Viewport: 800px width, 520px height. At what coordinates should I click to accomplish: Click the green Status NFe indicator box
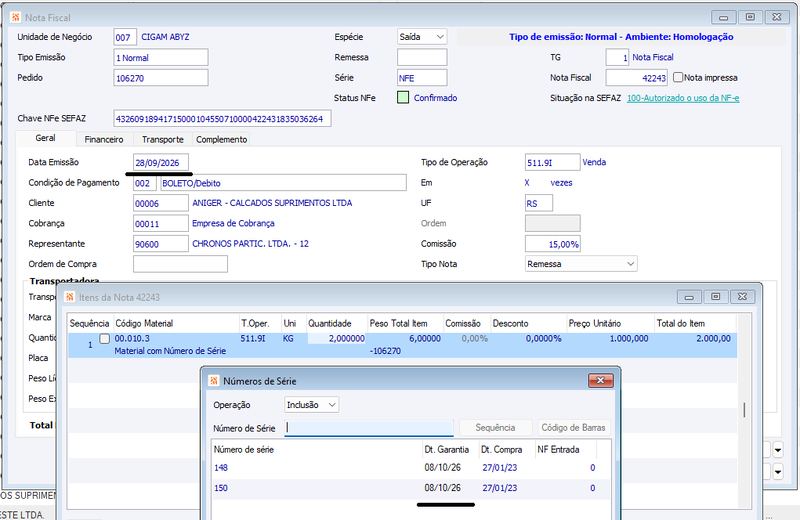[x=403, y=97]
